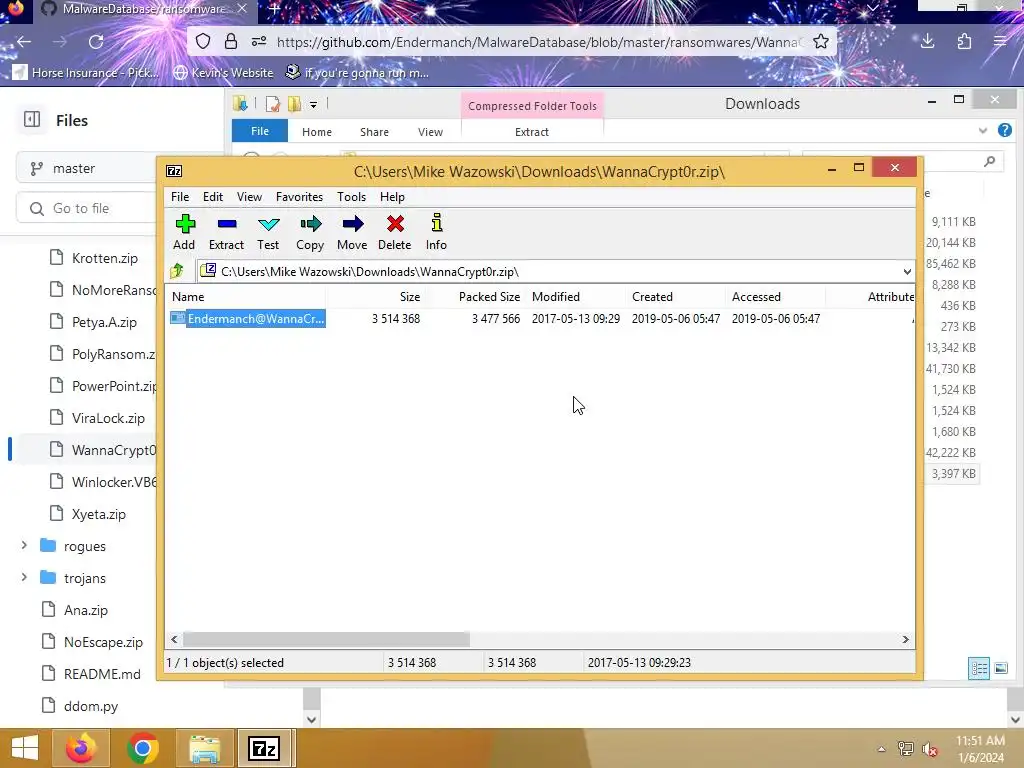
Task: Run the Test tool in 7-Zip
Action: click(x=268, y=232)
